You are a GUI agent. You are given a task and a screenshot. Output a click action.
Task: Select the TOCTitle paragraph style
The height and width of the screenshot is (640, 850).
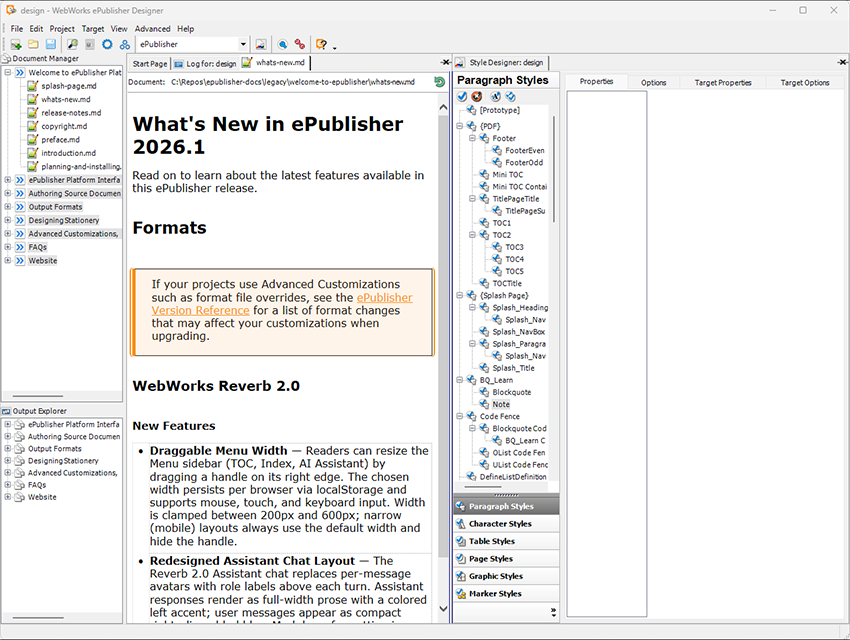[507, 283]
